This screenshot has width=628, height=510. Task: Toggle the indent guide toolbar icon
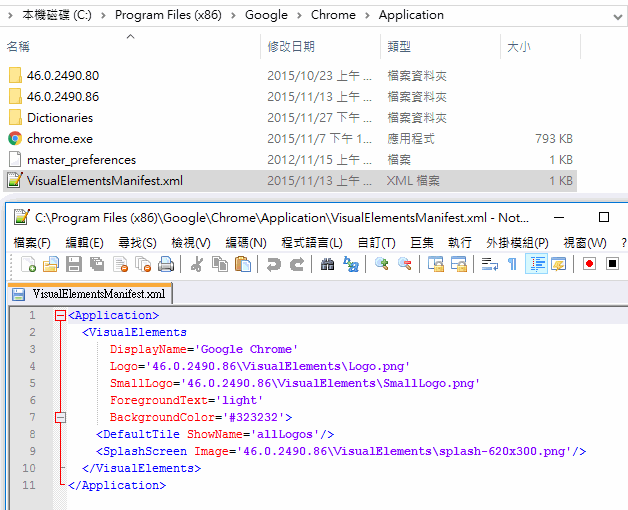[536, 264]
